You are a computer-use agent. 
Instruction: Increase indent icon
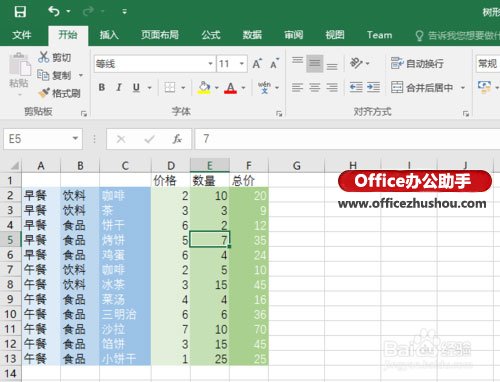373,87
